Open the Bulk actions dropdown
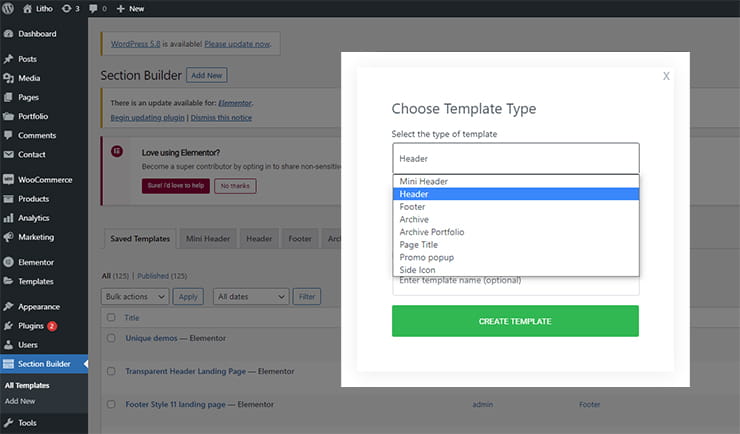740x434 pixels. (x=134, y=297)
